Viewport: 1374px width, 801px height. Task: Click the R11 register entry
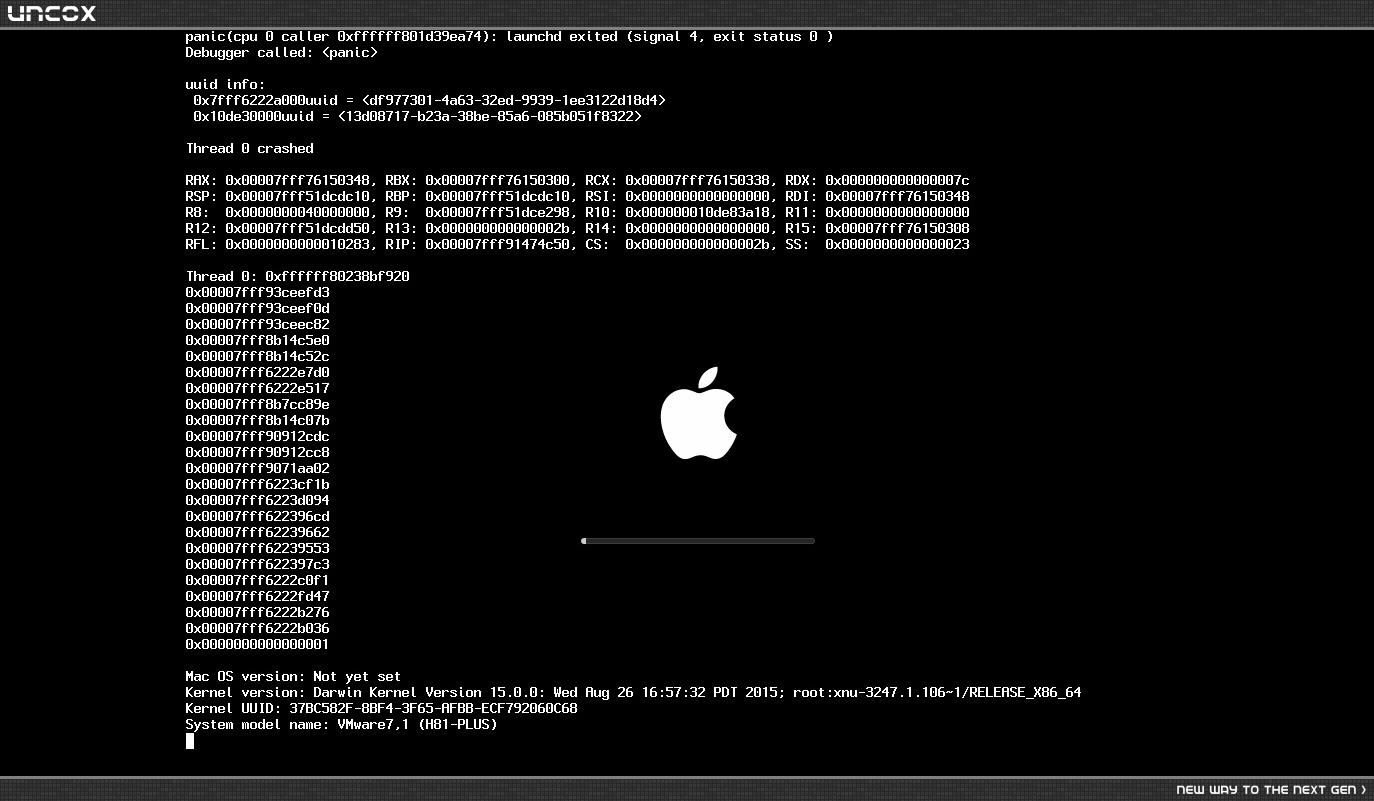[x=878, y=213]
